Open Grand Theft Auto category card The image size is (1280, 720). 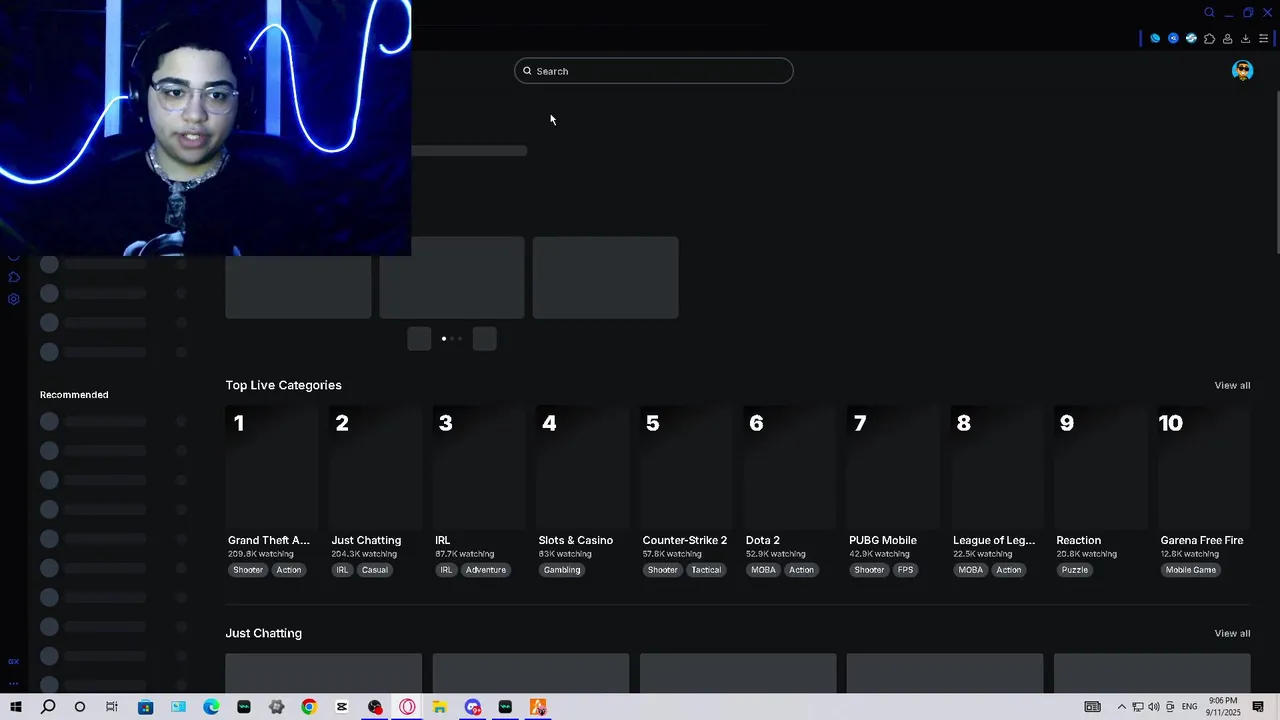click(272, 467)
